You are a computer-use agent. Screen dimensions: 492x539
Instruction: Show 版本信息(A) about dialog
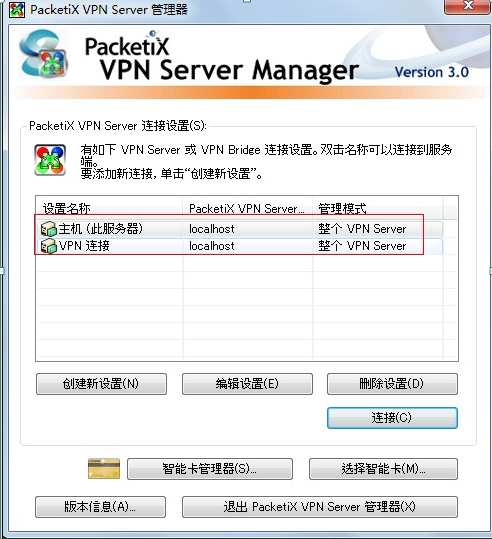point(100,507)
